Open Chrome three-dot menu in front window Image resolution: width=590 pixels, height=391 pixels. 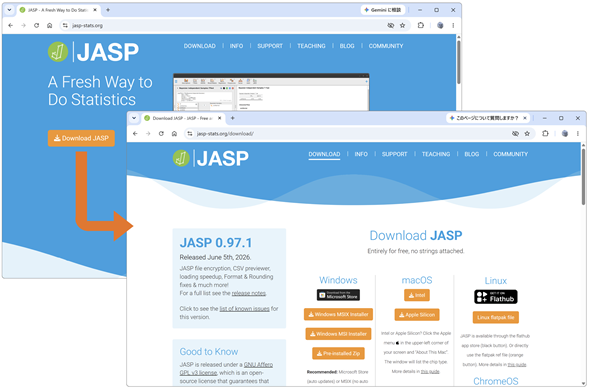point(578,134)
